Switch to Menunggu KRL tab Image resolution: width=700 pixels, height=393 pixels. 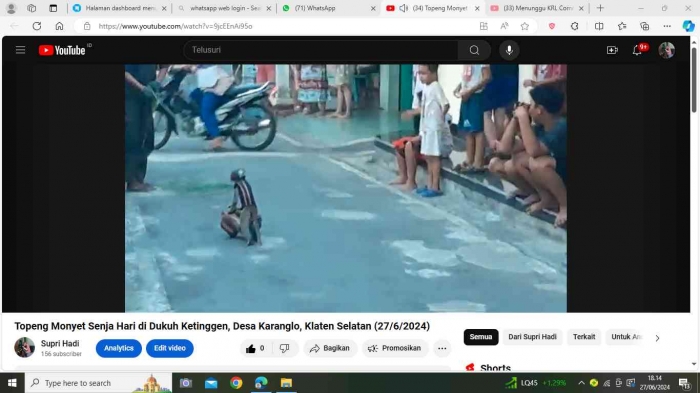(538, 8)
